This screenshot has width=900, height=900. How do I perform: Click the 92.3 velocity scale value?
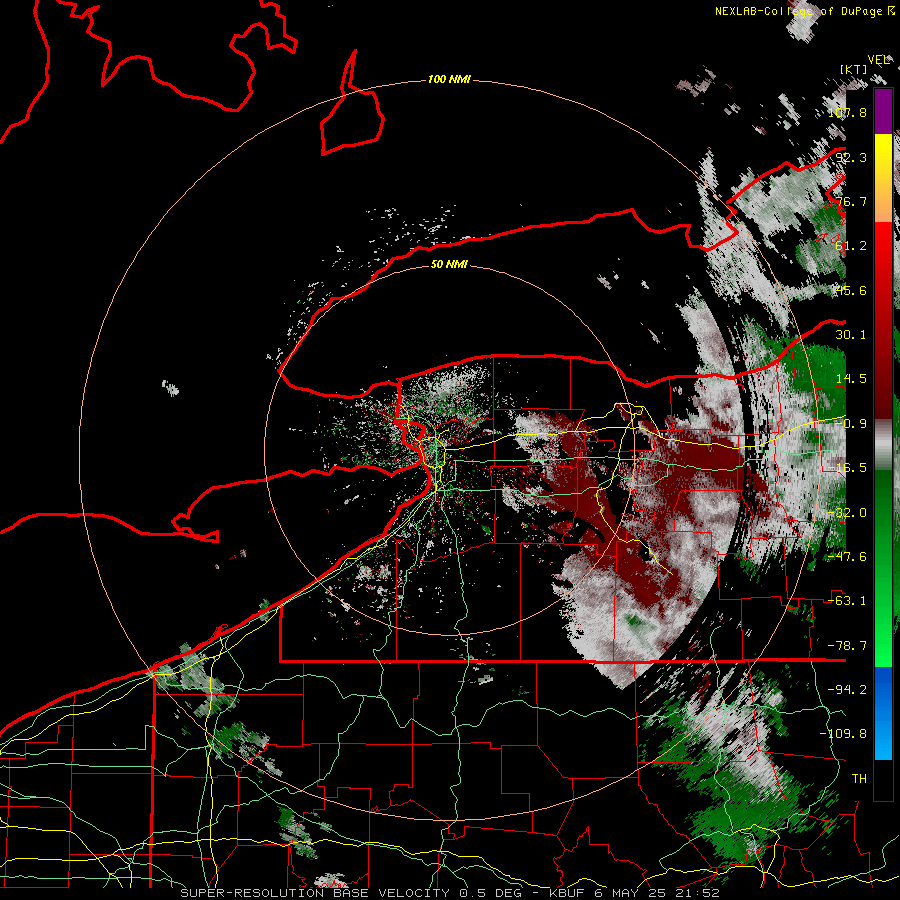click(x=851, y=157)
